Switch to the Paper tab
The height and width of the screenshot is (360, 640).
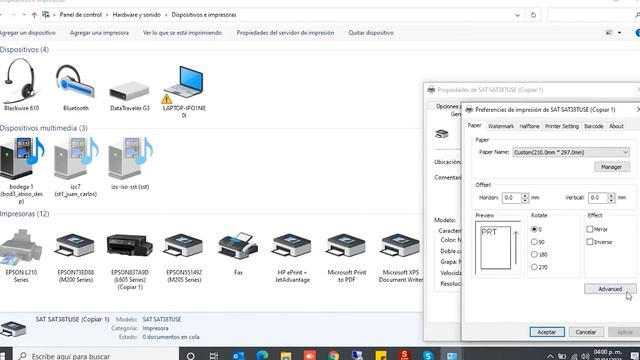pos(474,125)
